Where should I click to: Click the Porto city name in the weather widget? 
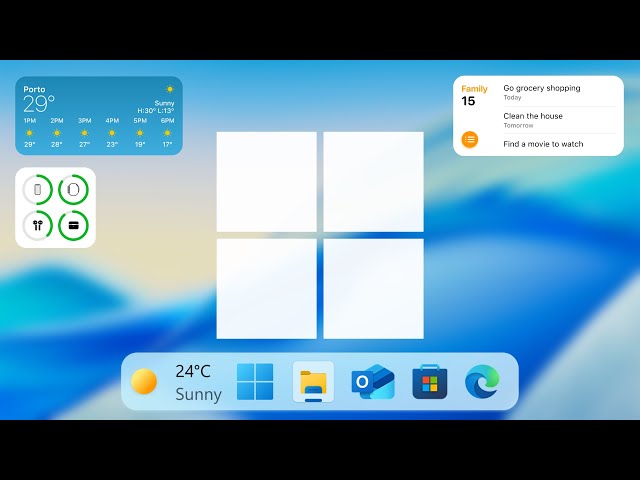tap(34, 89)
